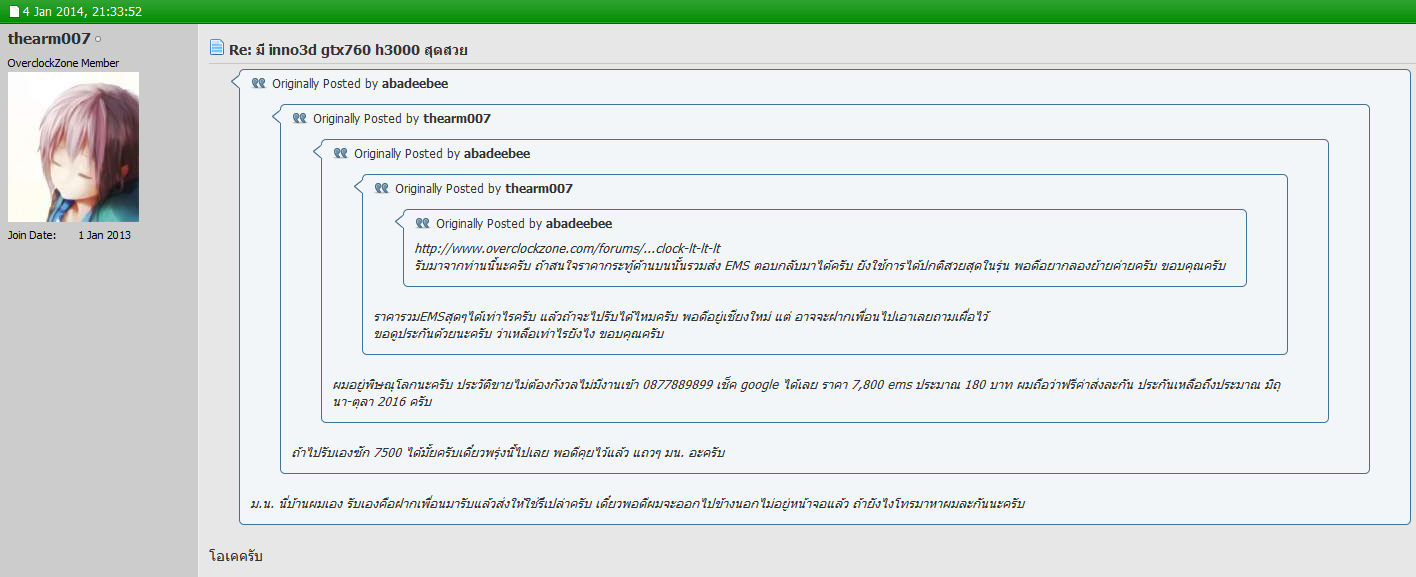
Task: Click the quote icon of the middle abadeebee quote
Action: tap(341, 153)
